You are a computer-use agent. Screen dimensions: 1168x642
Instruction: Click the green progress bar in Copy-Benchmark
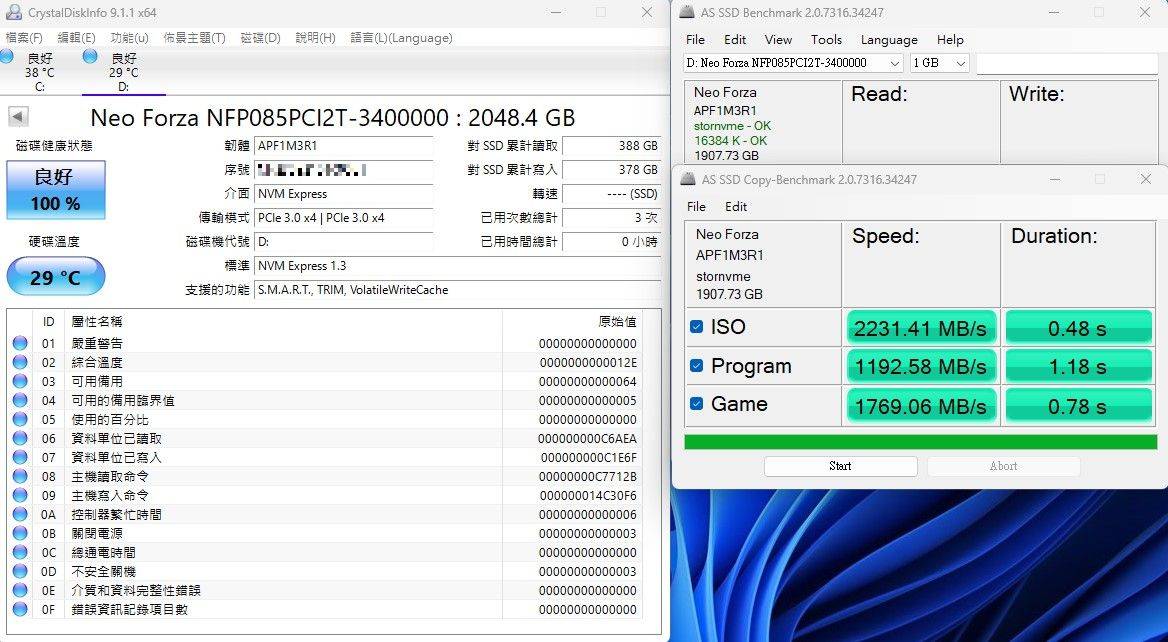[920, 441]
